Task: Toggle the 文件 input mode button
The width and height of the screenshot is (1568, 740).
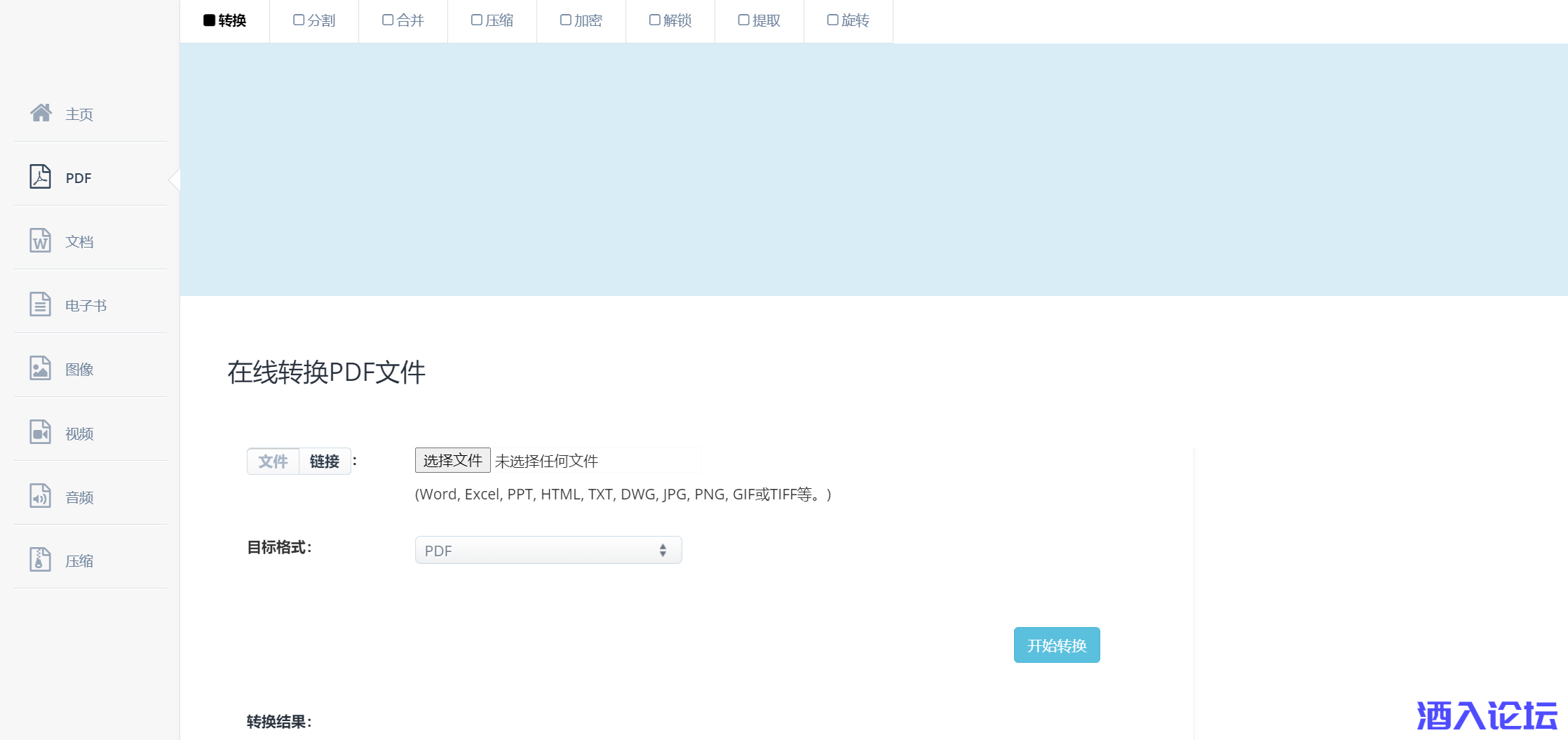Action: pos(273,462)
